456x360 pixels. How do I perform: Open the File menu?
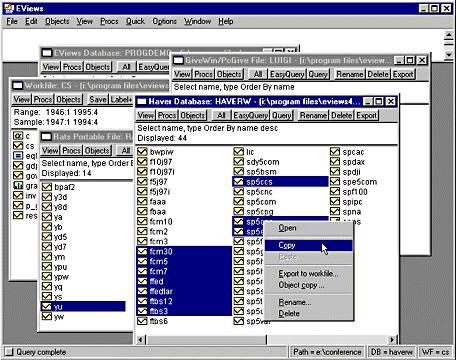coord(12,21)
